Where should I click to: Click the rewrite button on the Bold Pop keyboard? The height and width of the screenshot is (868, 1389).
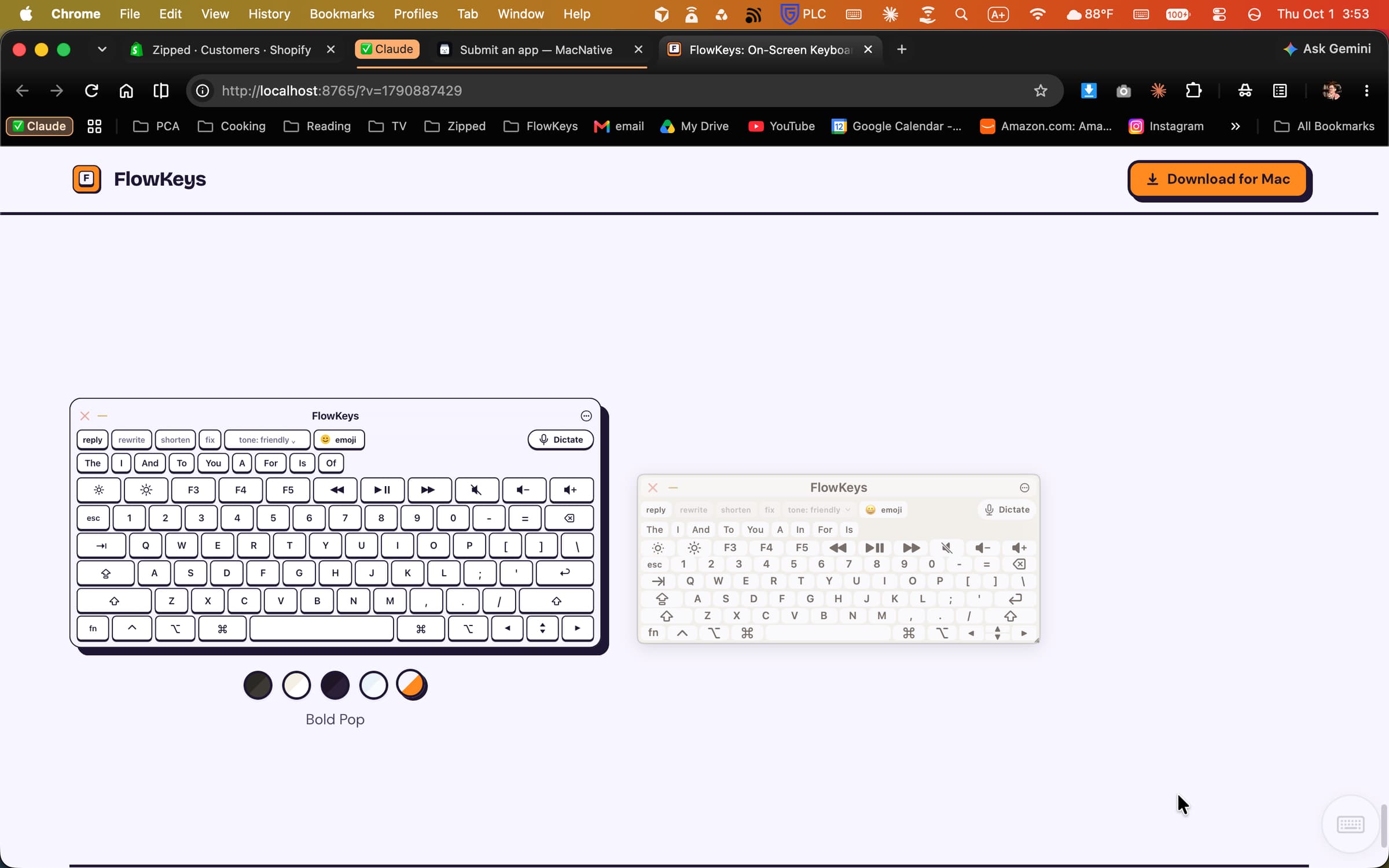(131, 440)
